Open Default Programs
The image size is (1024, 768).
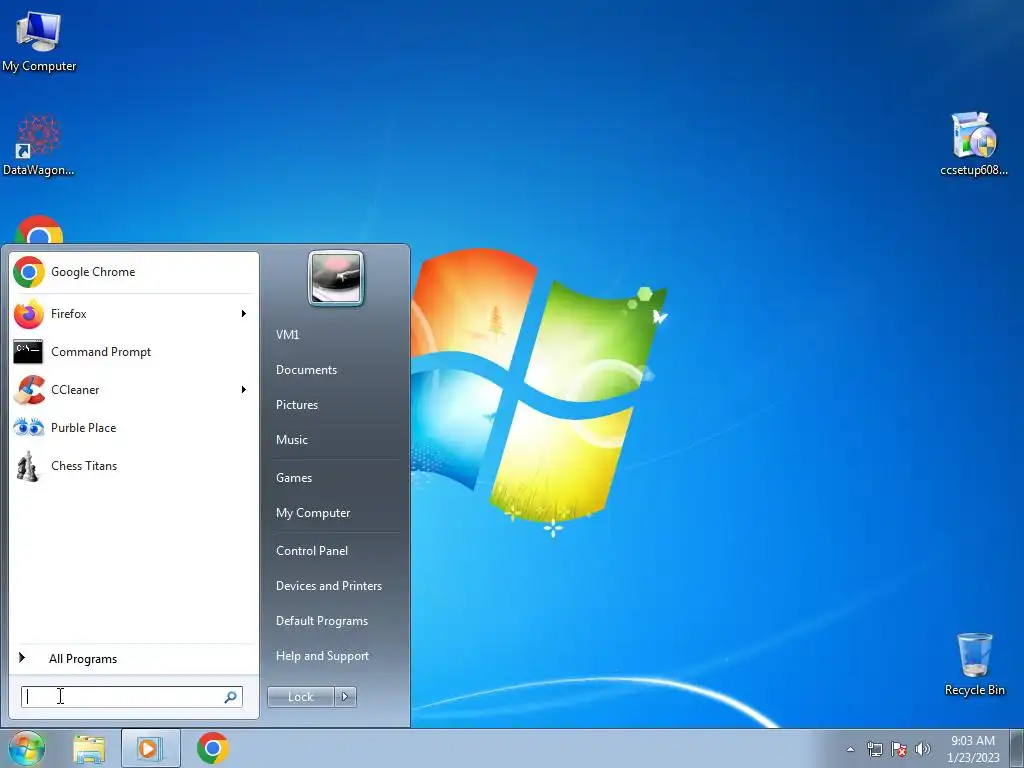(321, 621)
